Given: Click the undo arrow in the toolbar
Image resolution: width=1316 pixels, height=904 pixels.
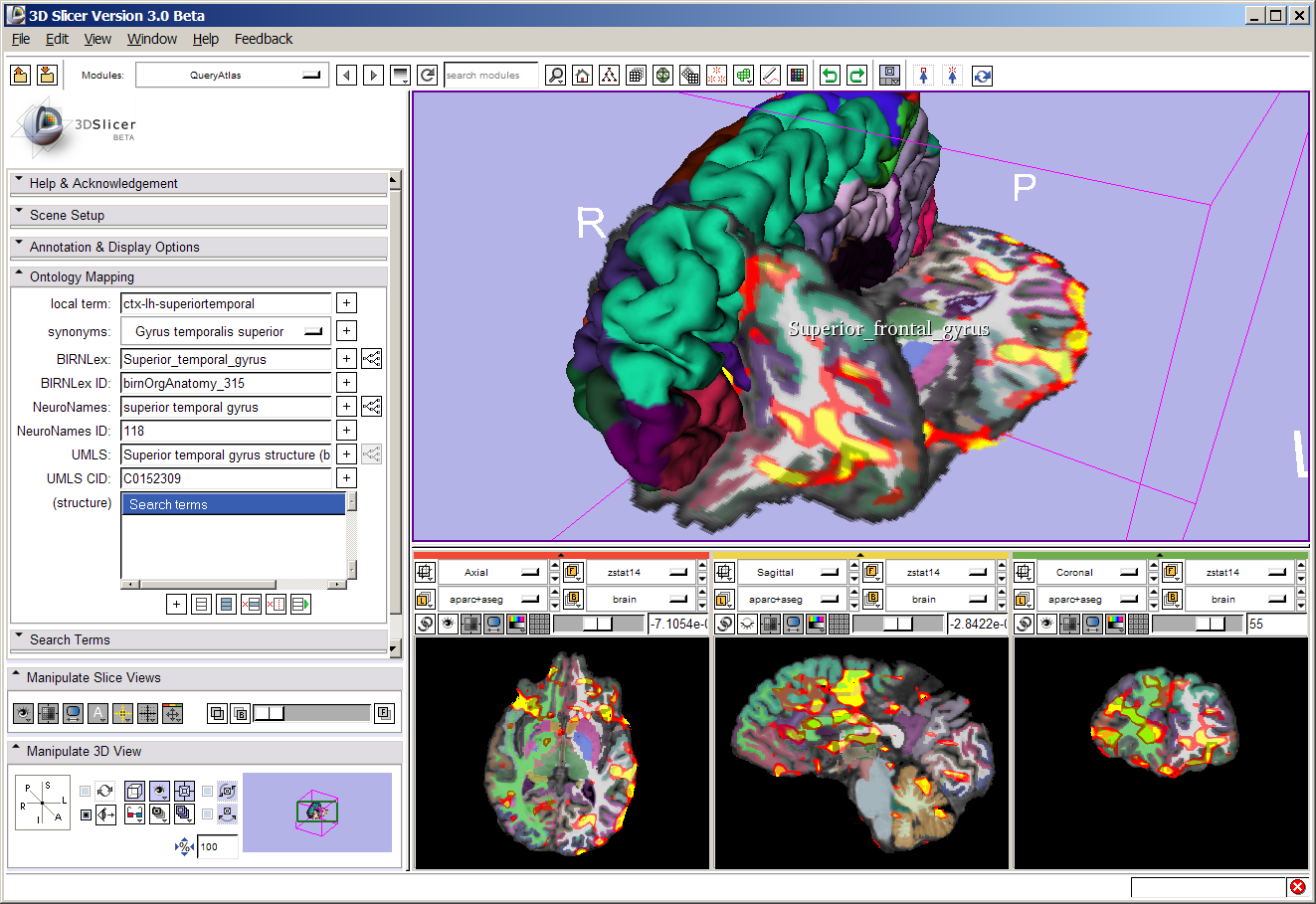Looking at the screenshot, I should click(830, 76).
